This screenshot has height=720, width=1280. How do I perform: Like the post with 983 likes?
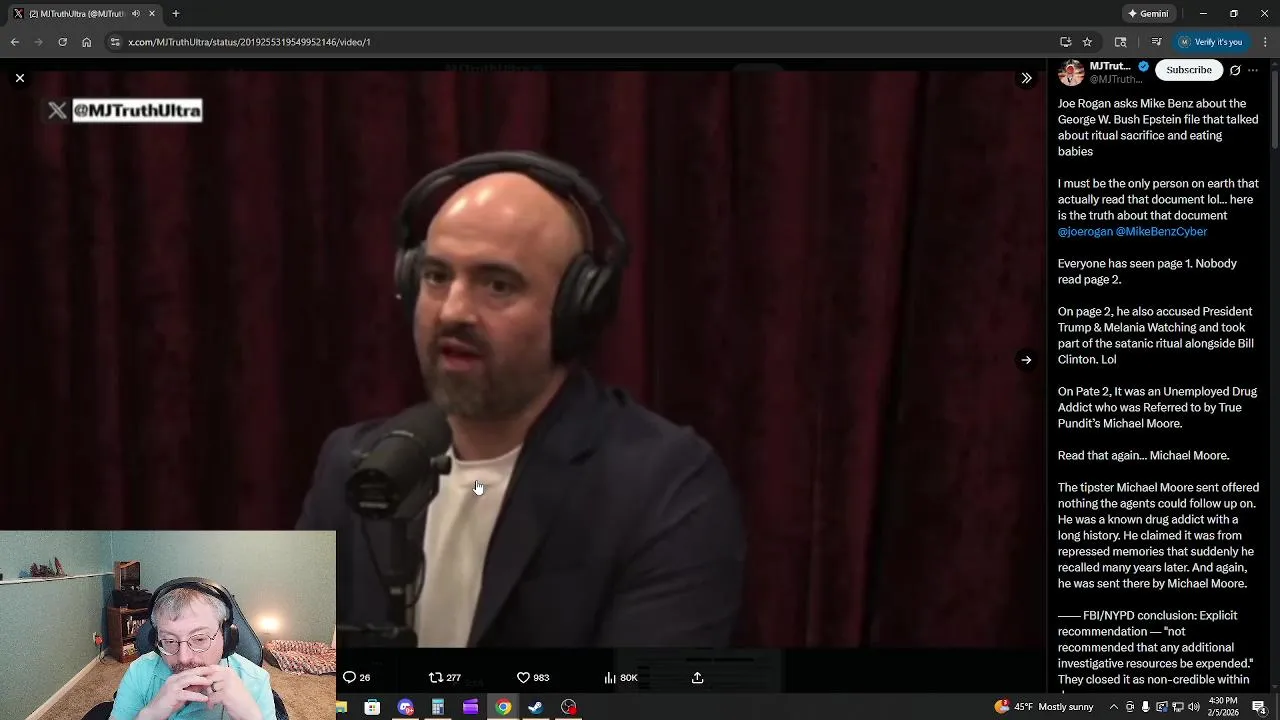[x=532, y=677]
